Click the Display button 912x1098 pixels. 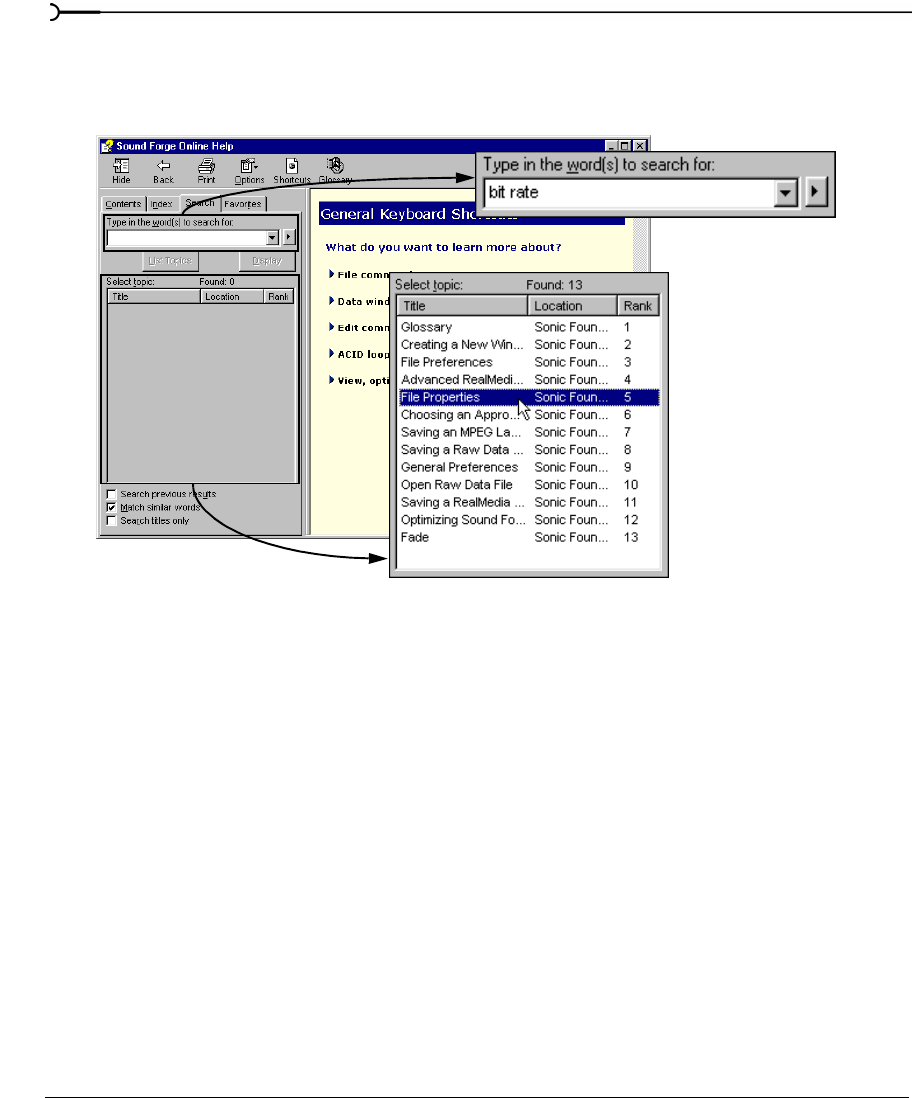pos(267,260)
